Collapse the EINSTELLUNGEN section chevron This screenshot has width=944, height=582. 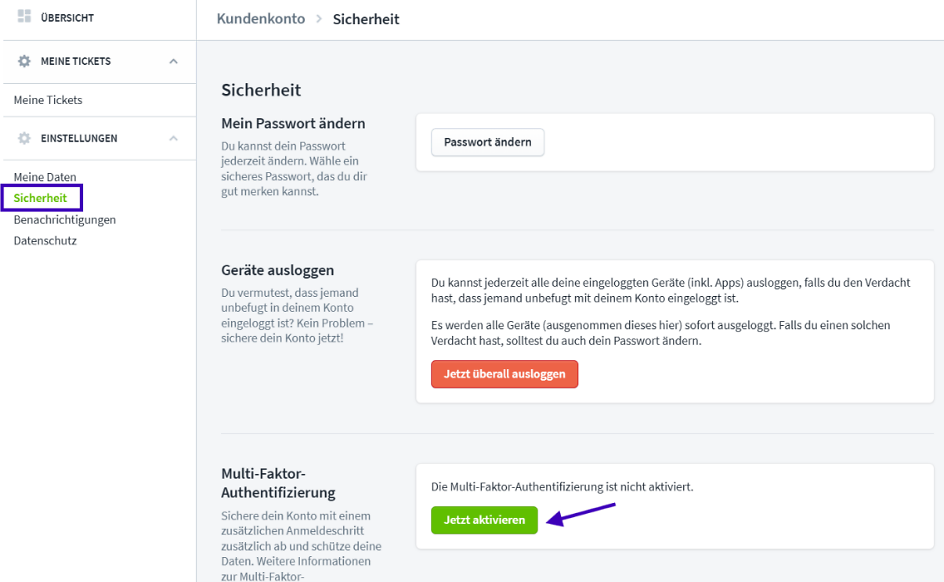pos(173,138)
